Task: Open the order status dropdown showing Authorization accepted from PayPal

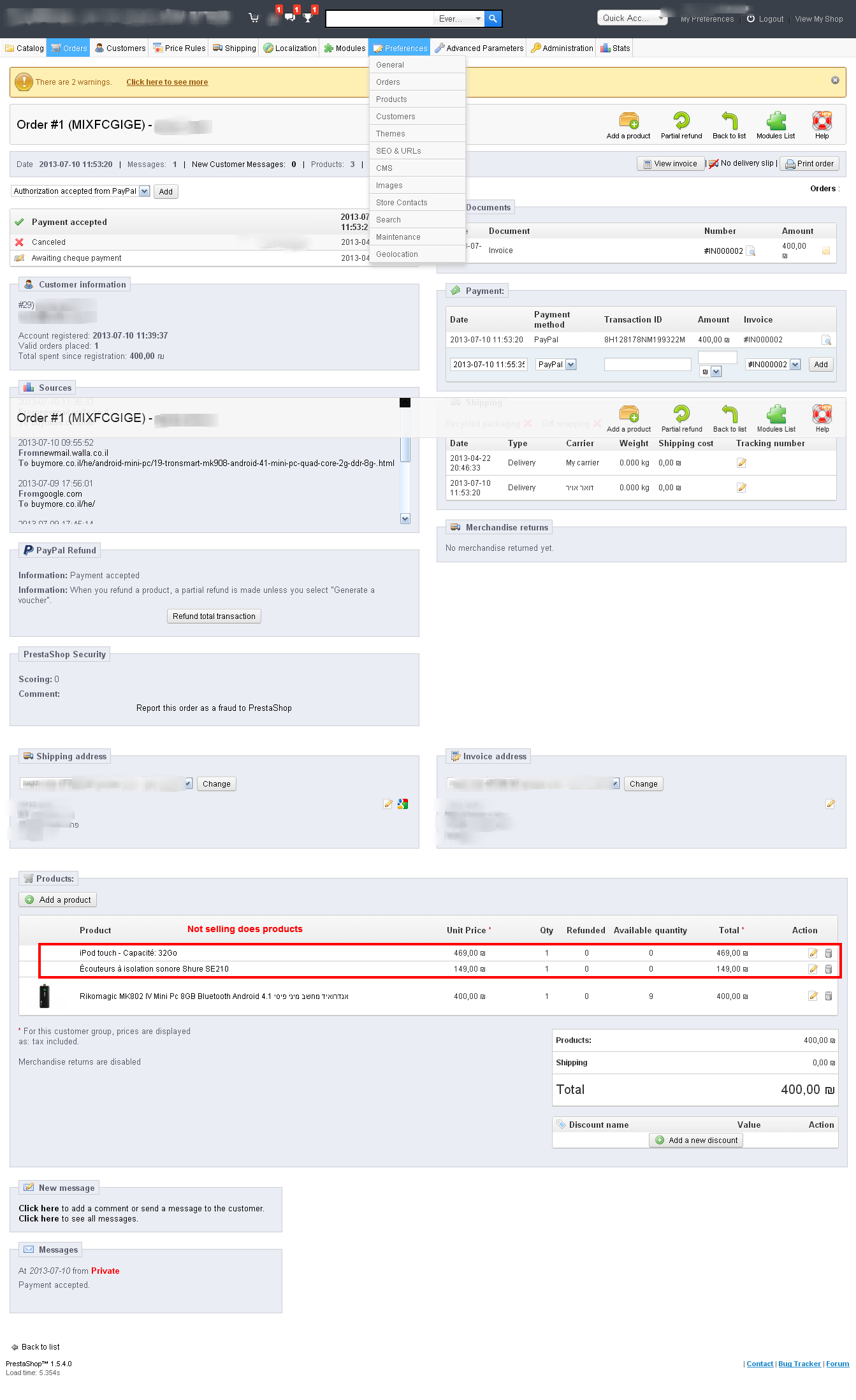Action: (80, 191)
